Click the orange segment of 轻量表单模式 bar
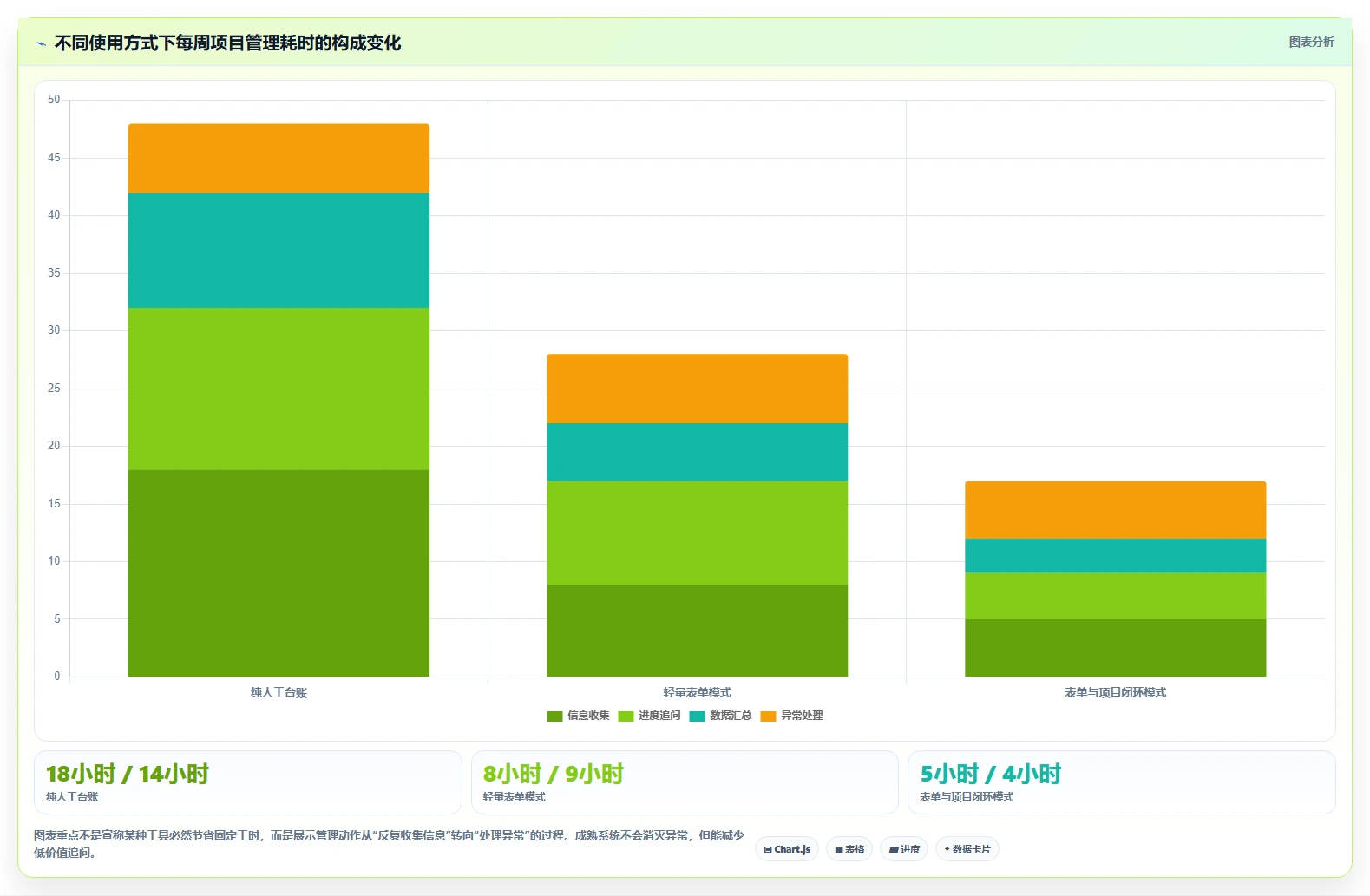This screenshot has width=1370, height=896. coord(697,389)
